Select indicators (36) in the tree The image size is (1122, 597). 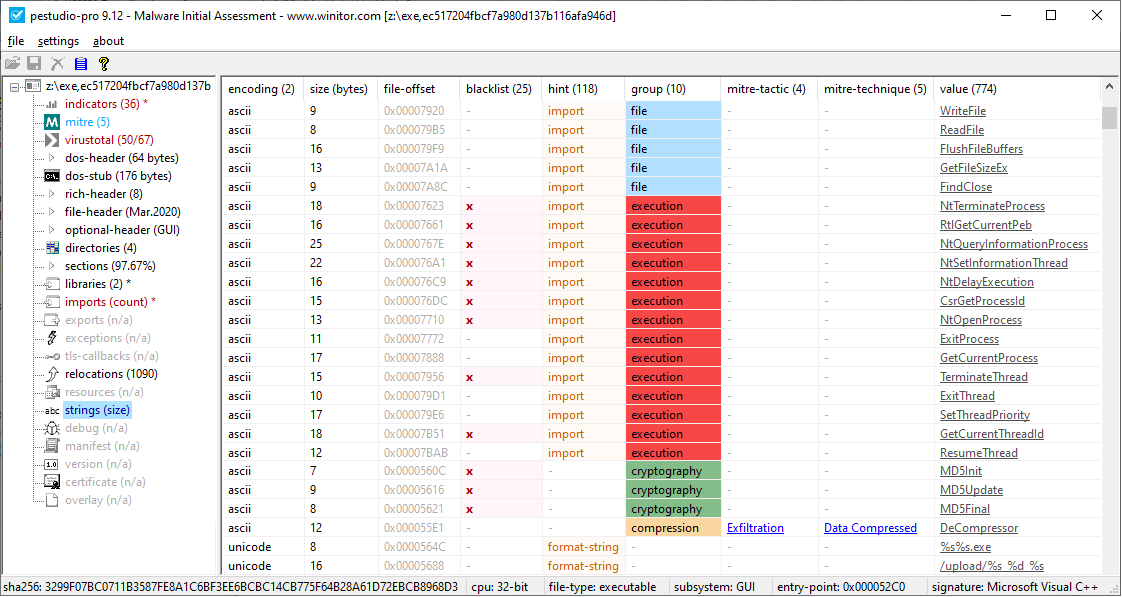(106, 104)
